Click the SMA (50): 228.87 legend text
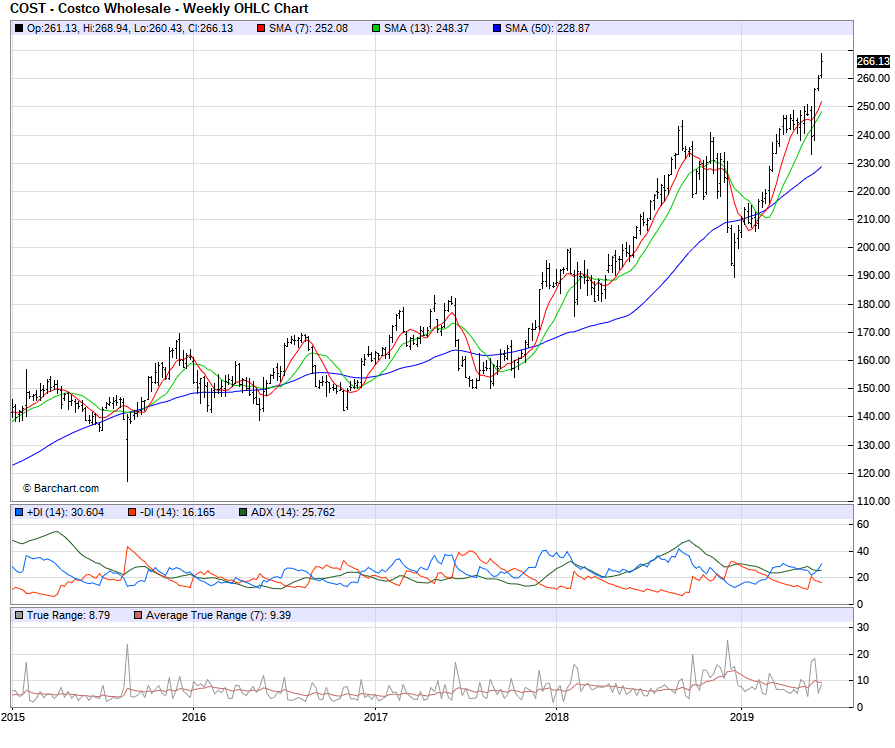The image size is (895, 748). tap(547, 28)
